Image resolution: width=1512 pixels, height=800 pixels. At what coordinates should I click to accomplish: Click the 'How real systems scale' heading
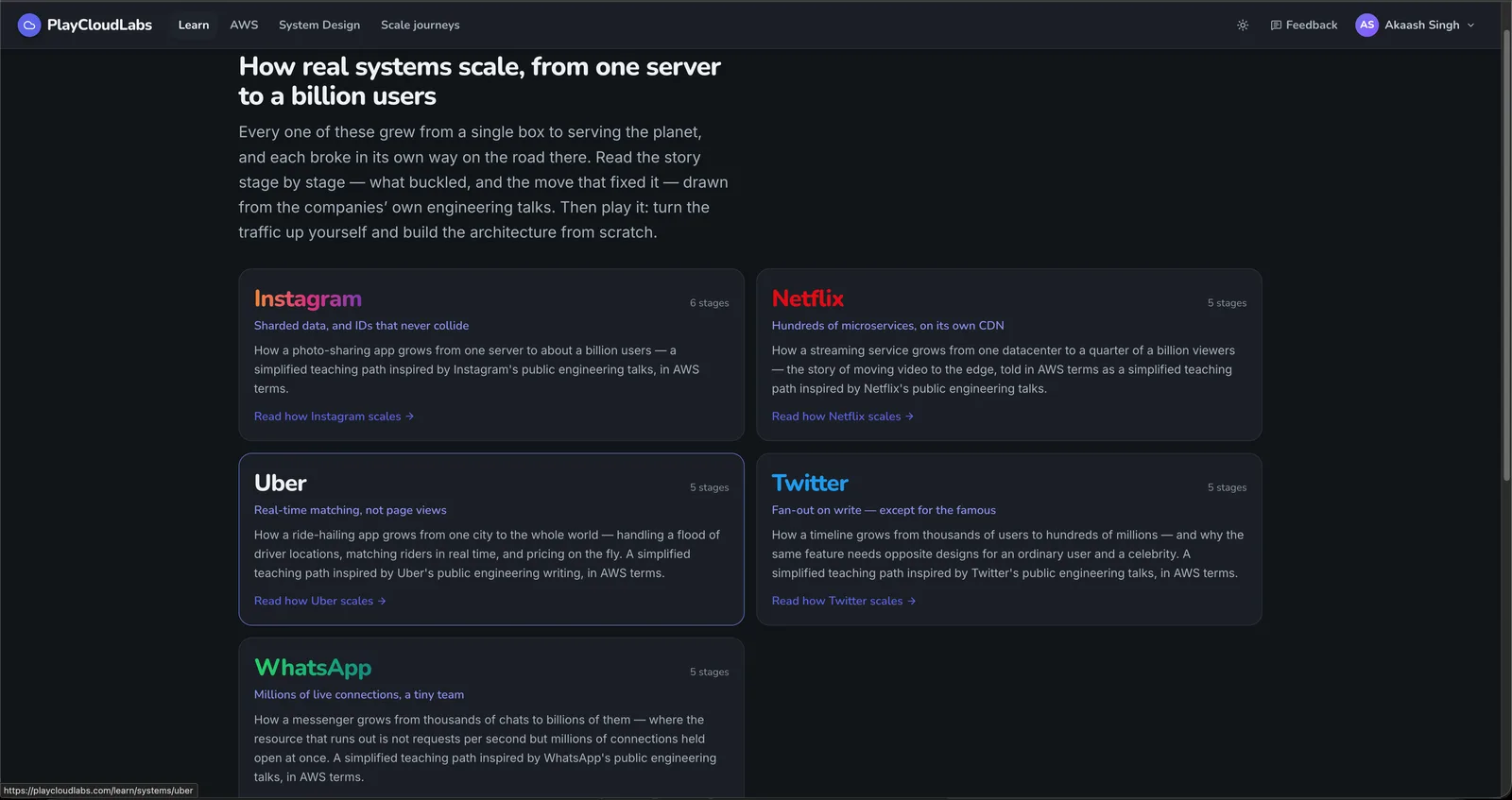(480, 81)
